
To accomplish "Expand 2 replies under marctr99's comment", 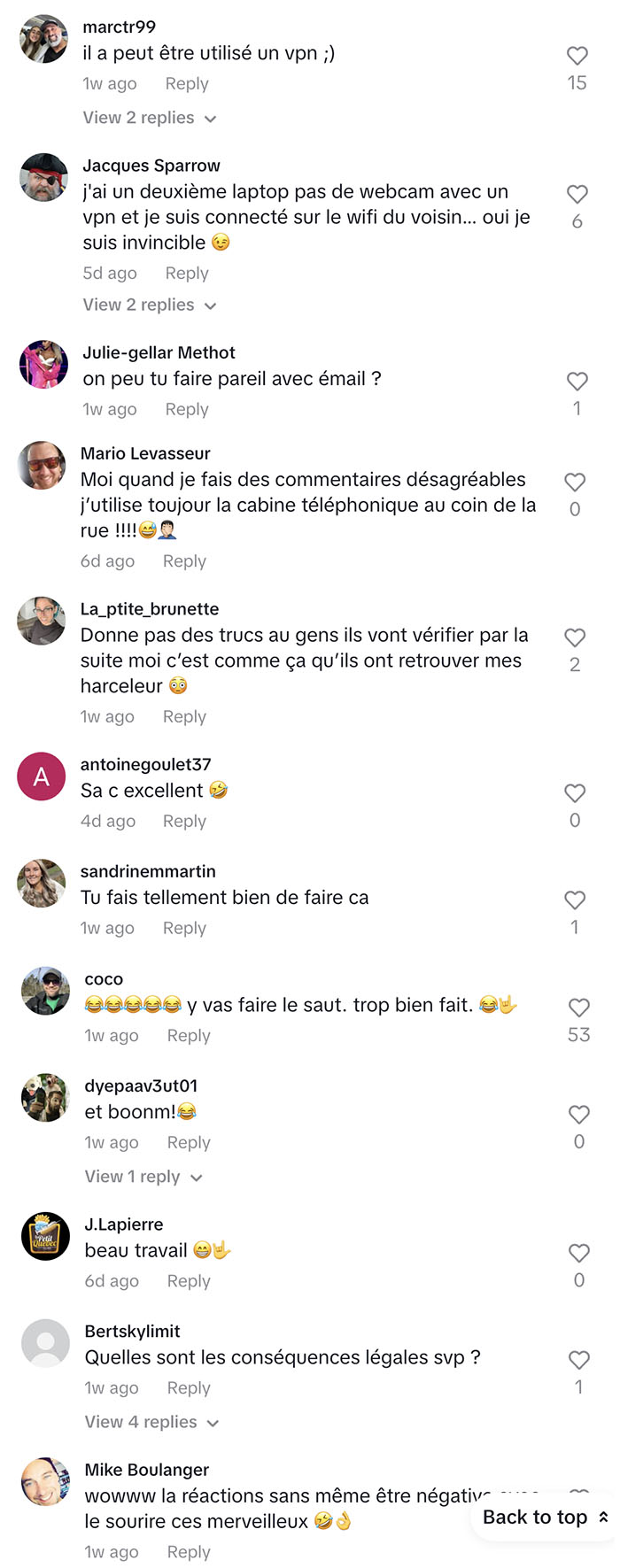I will [x=150, y=118].
